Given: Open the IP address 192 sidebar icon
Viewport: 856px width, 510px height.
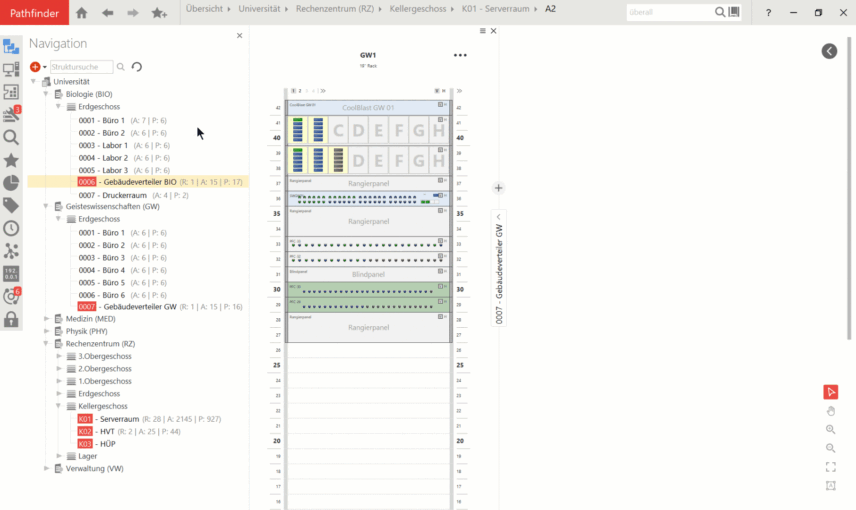Looking at the screenshot, I should (11, 273).
